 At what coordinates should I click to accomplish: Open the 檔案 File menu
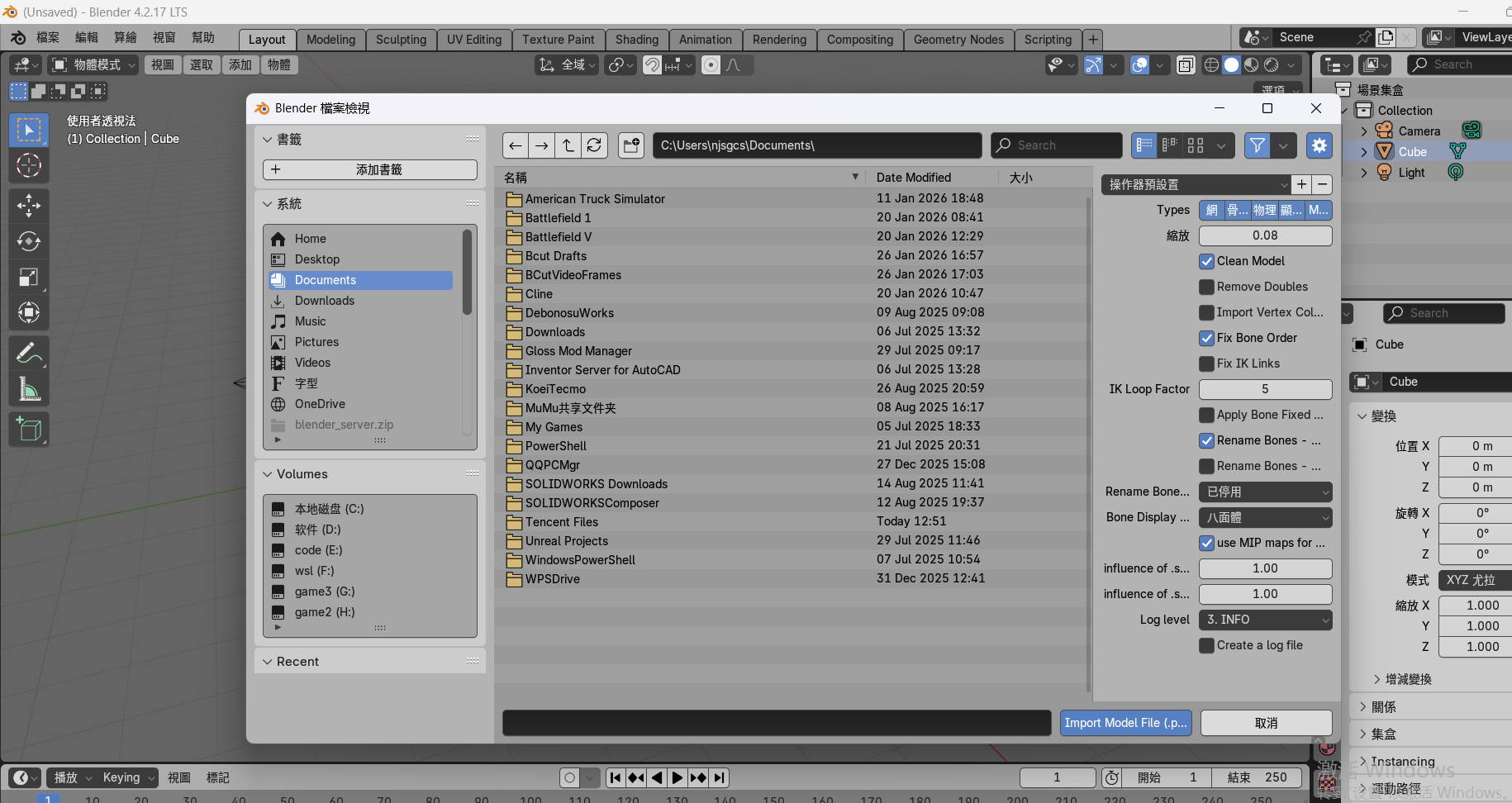[x=48, y=38]
